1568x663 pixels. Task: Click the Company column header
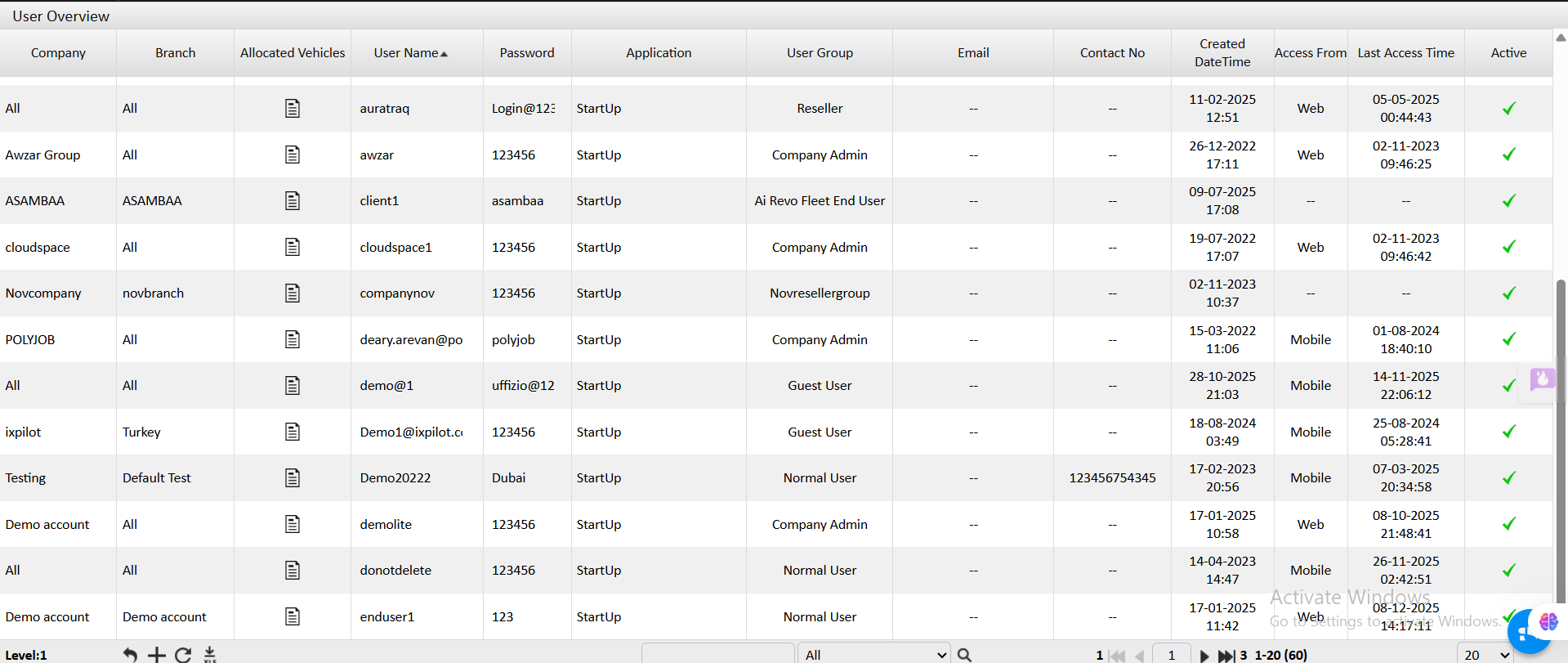(58, 53)
